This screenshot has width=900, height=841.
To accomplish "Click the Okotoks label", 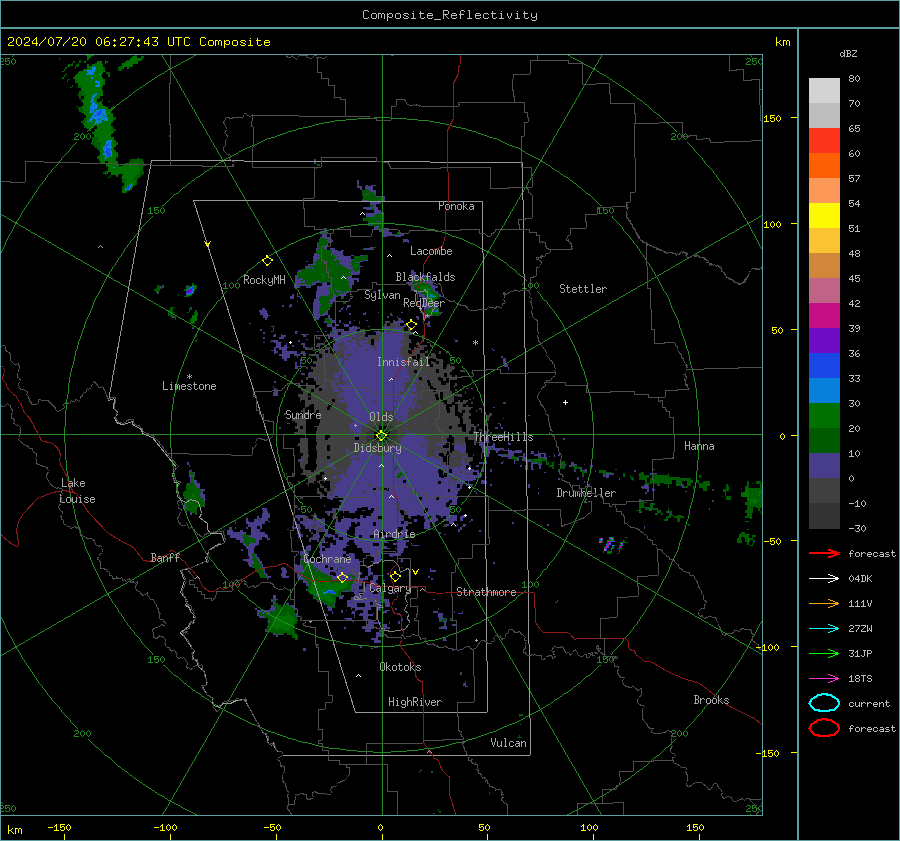I will click(x=400, y=667).
